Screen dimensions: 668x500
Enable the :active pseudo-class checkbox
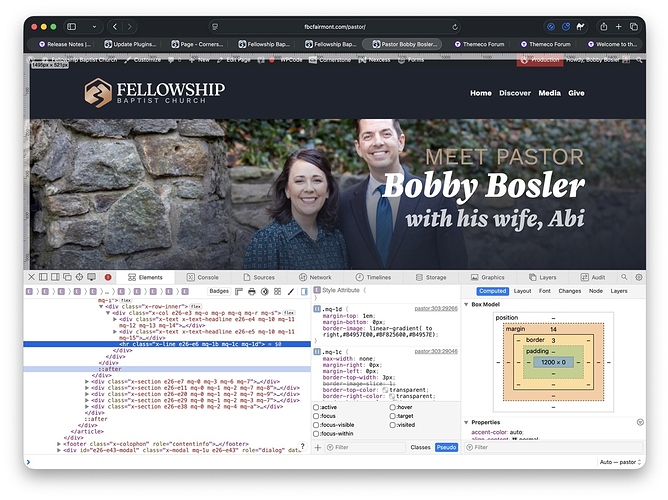318,408
